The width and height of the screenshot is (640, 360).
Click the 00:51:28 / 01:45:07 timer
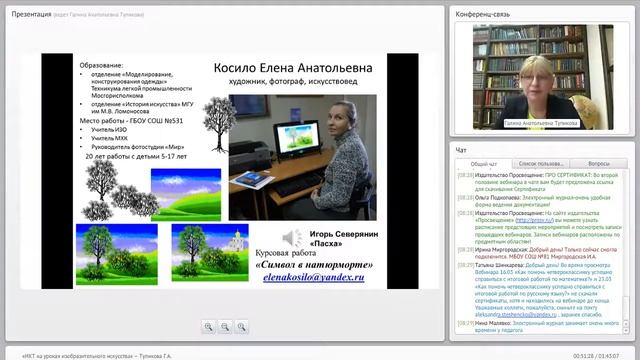[596, 356]
